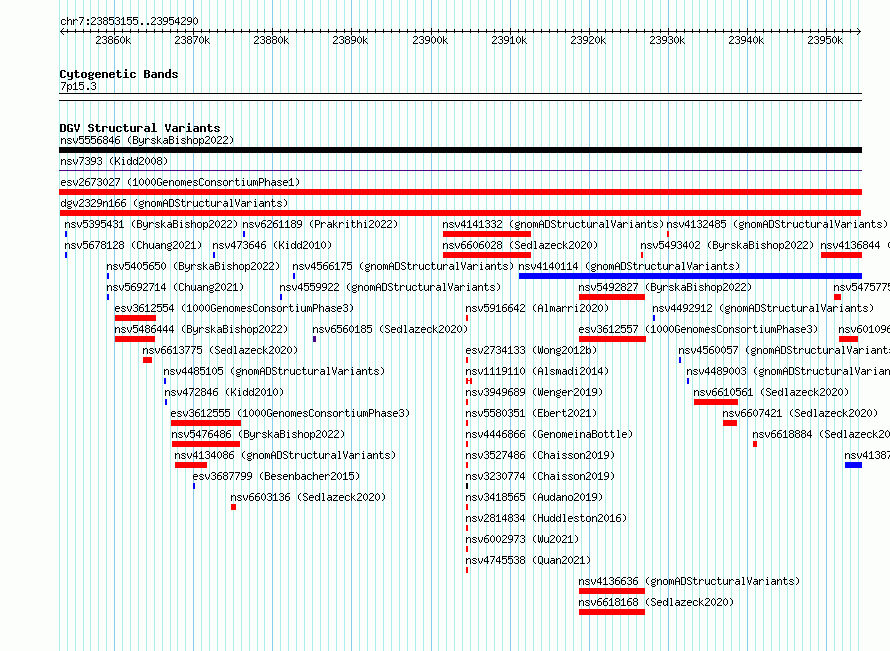
Task: Select the esv2673027 (1000GenomesConsortiumPhase1) label
Action: [x=180, y=182]
